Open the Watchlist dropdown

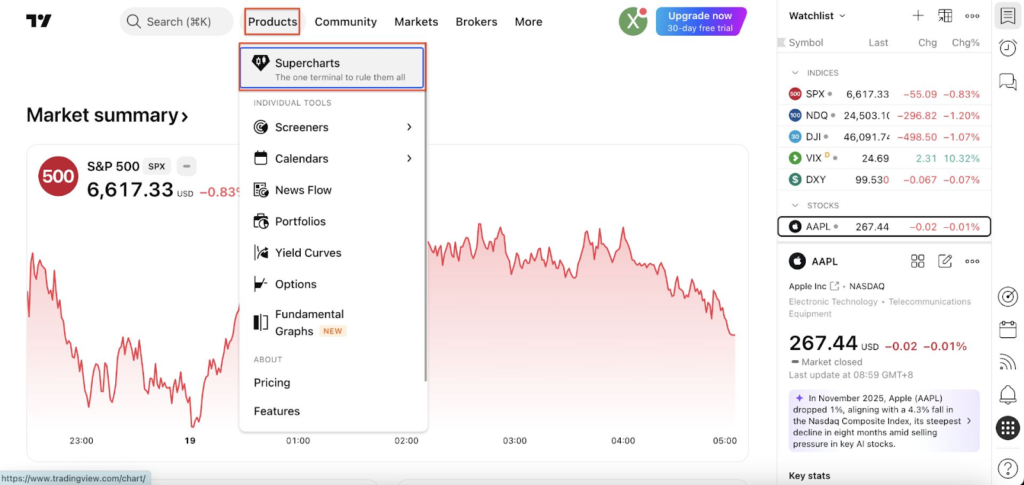(x=818, y=16)
